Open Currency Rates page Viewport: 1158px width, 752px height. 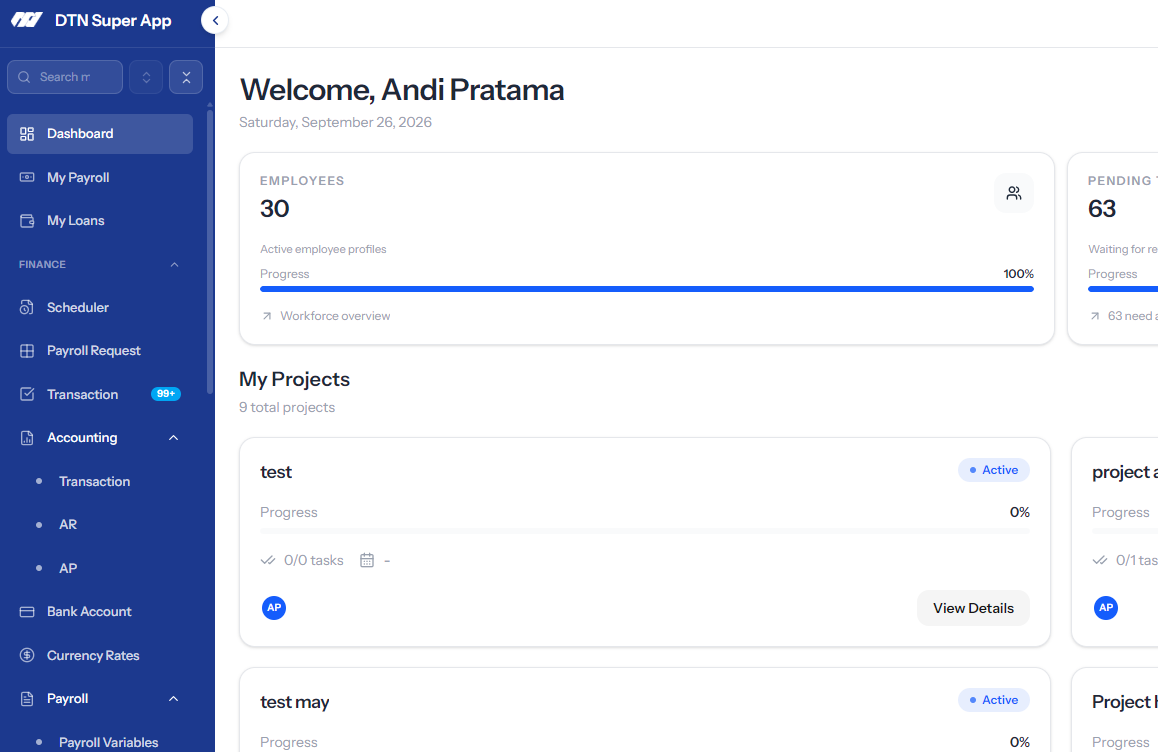coord(100,655)
